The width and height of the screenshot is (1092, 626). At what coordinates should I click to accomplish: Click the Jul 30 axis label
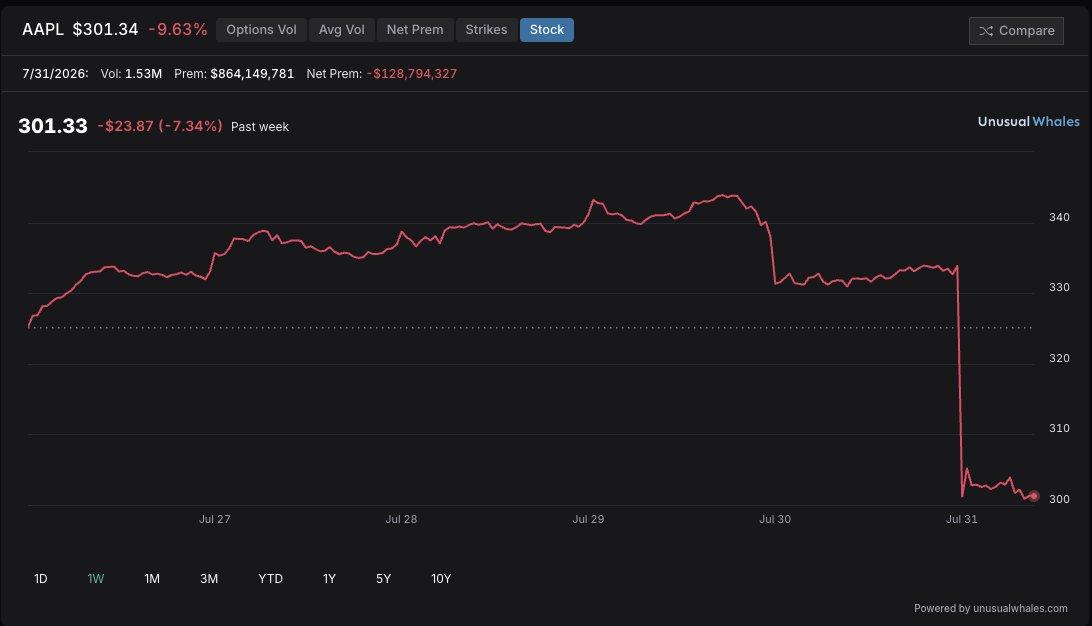[x=774, y=519]
